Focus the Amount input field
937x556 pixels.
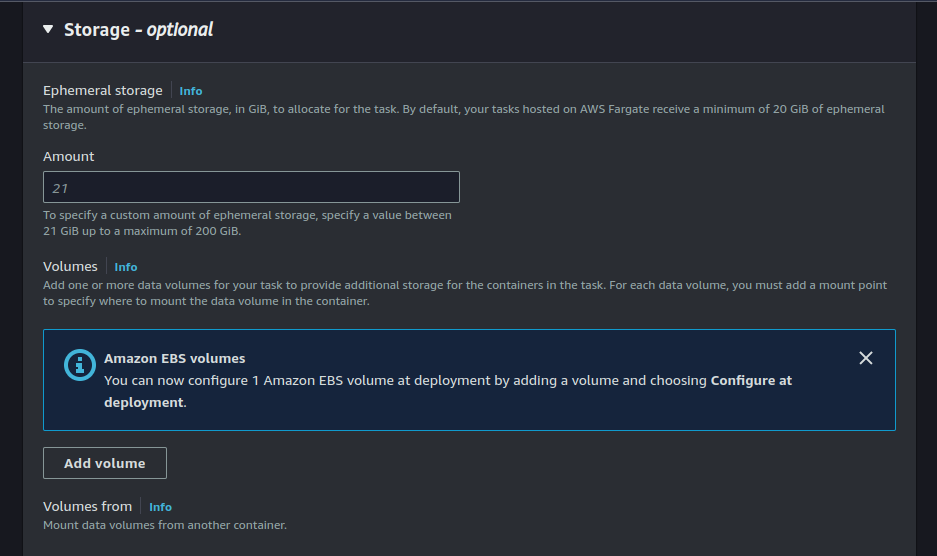tap(251, 187)
